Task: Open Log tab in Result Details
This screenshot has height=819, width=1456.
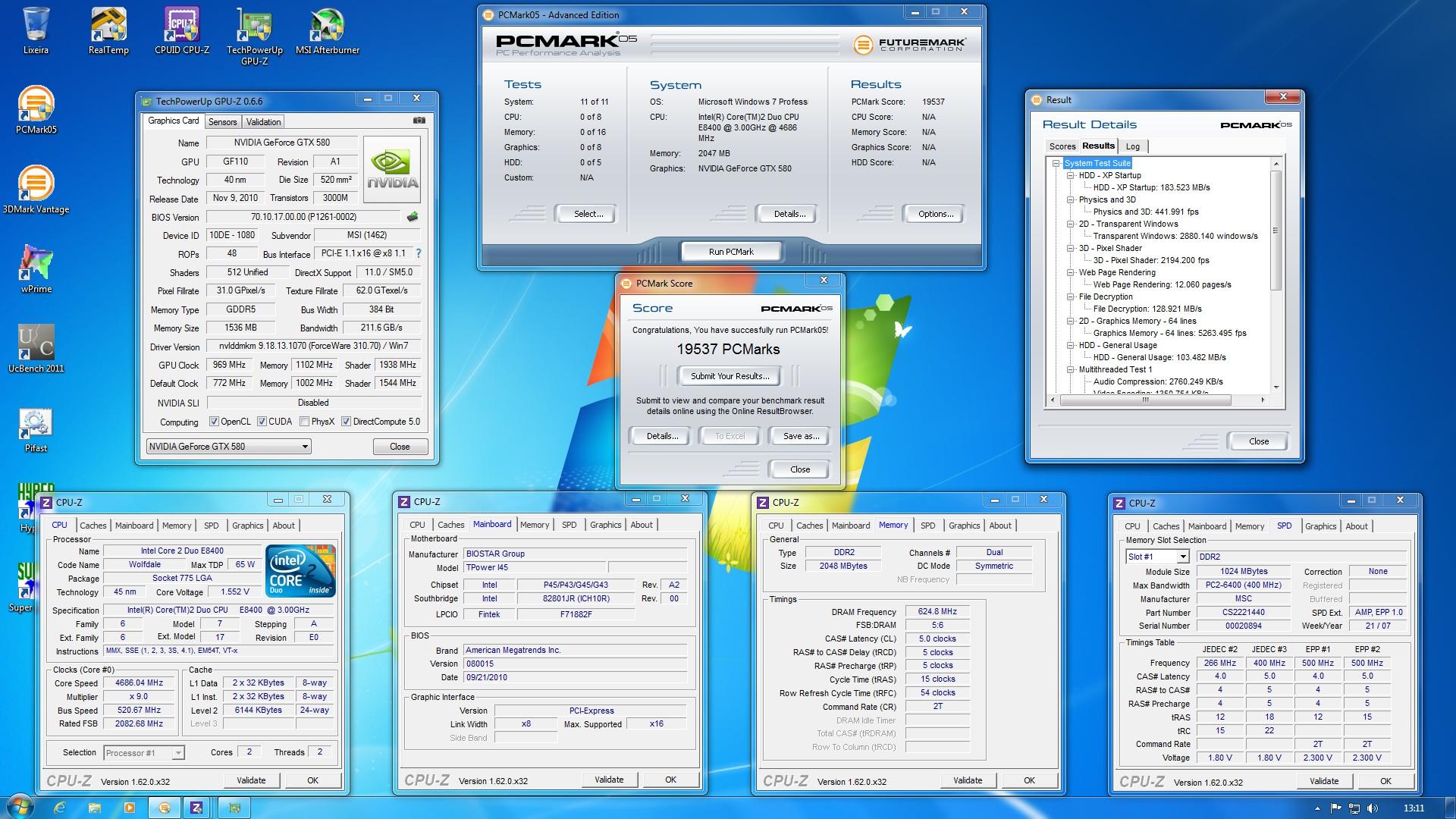Action: (x=1132, y=146)
